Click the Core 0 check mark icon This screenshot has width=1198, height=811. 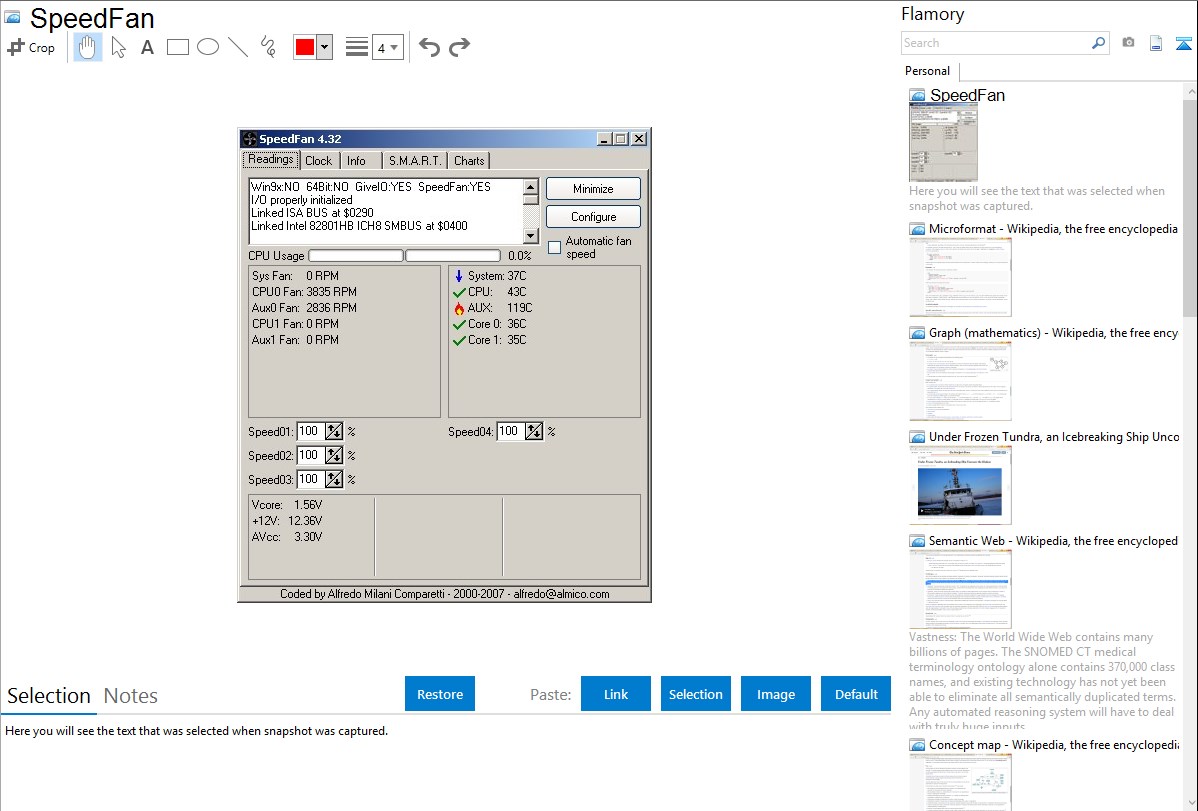pos(459,324)
